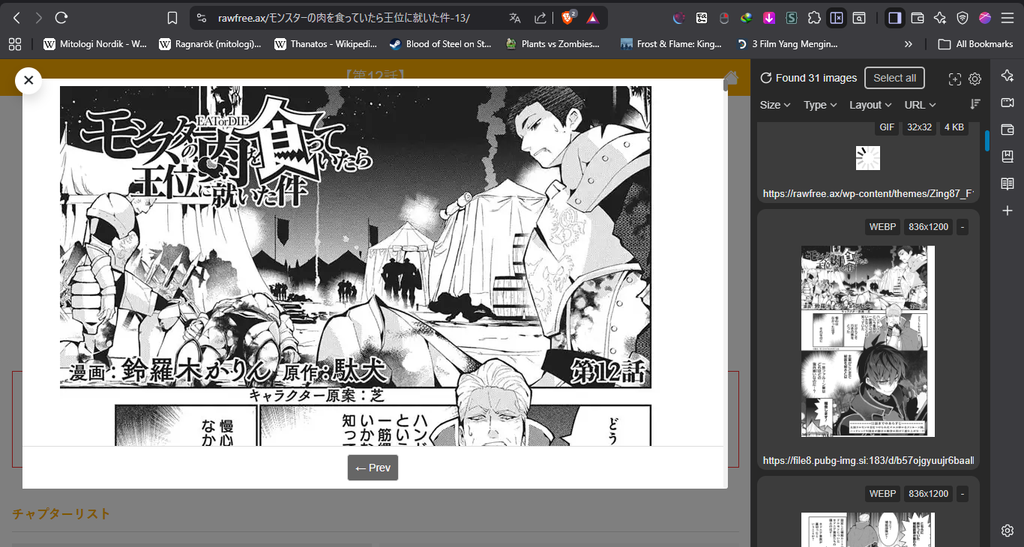Image resolution: width=1024 pixels, height=547 pixels.
Task: Add a new sidebar item with plus
Action: point(1007,211)
